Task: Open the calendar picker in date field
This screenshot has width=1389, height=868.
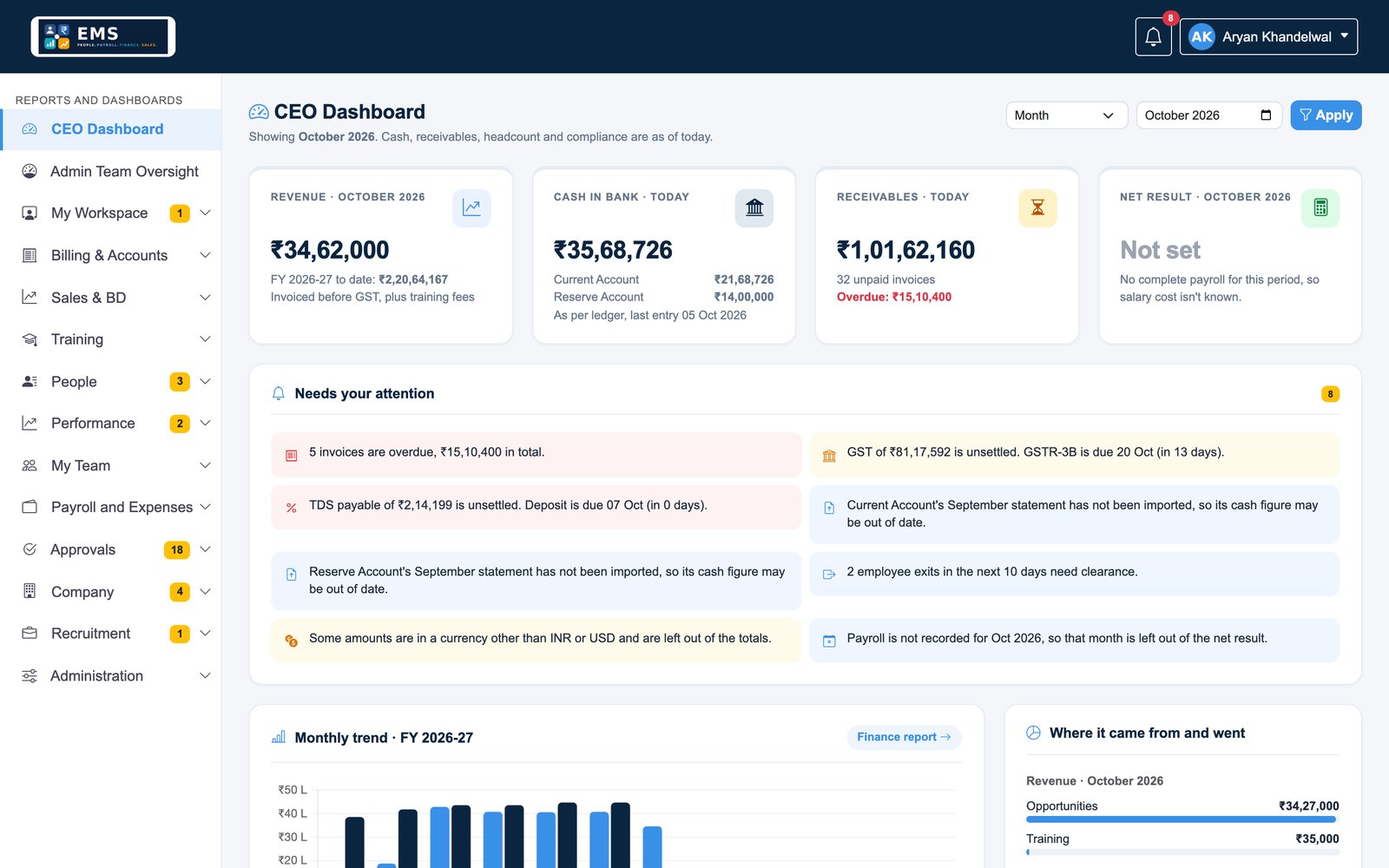Action: coord(1266,115)
